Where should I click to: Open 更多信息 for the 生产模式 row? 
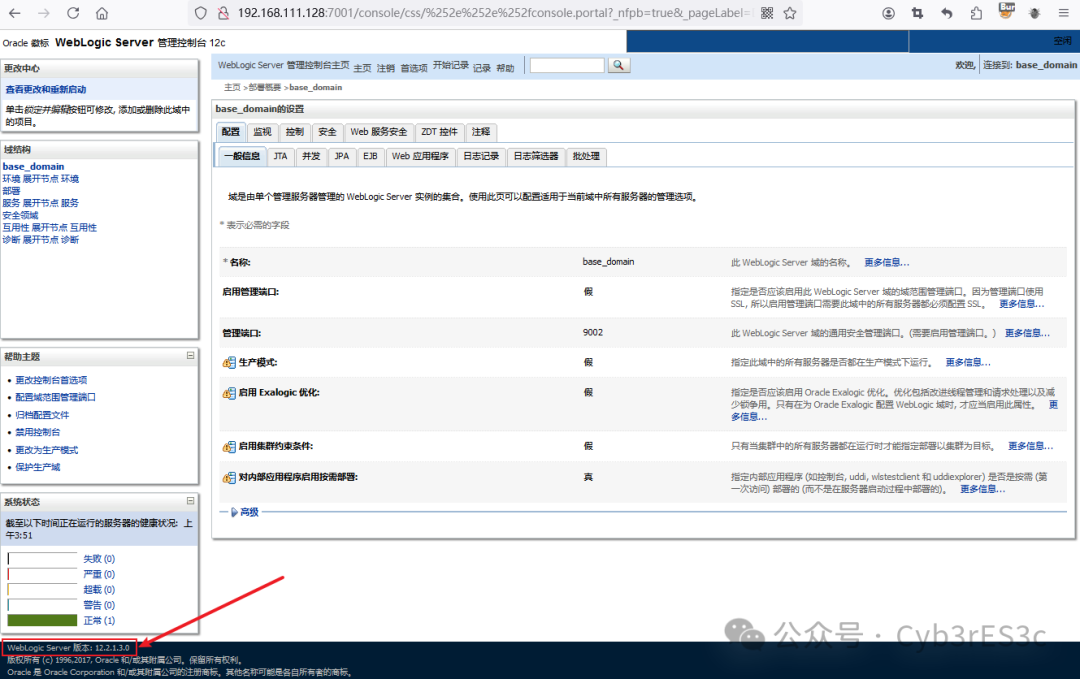pyautogui.click(x=968, y=363)
